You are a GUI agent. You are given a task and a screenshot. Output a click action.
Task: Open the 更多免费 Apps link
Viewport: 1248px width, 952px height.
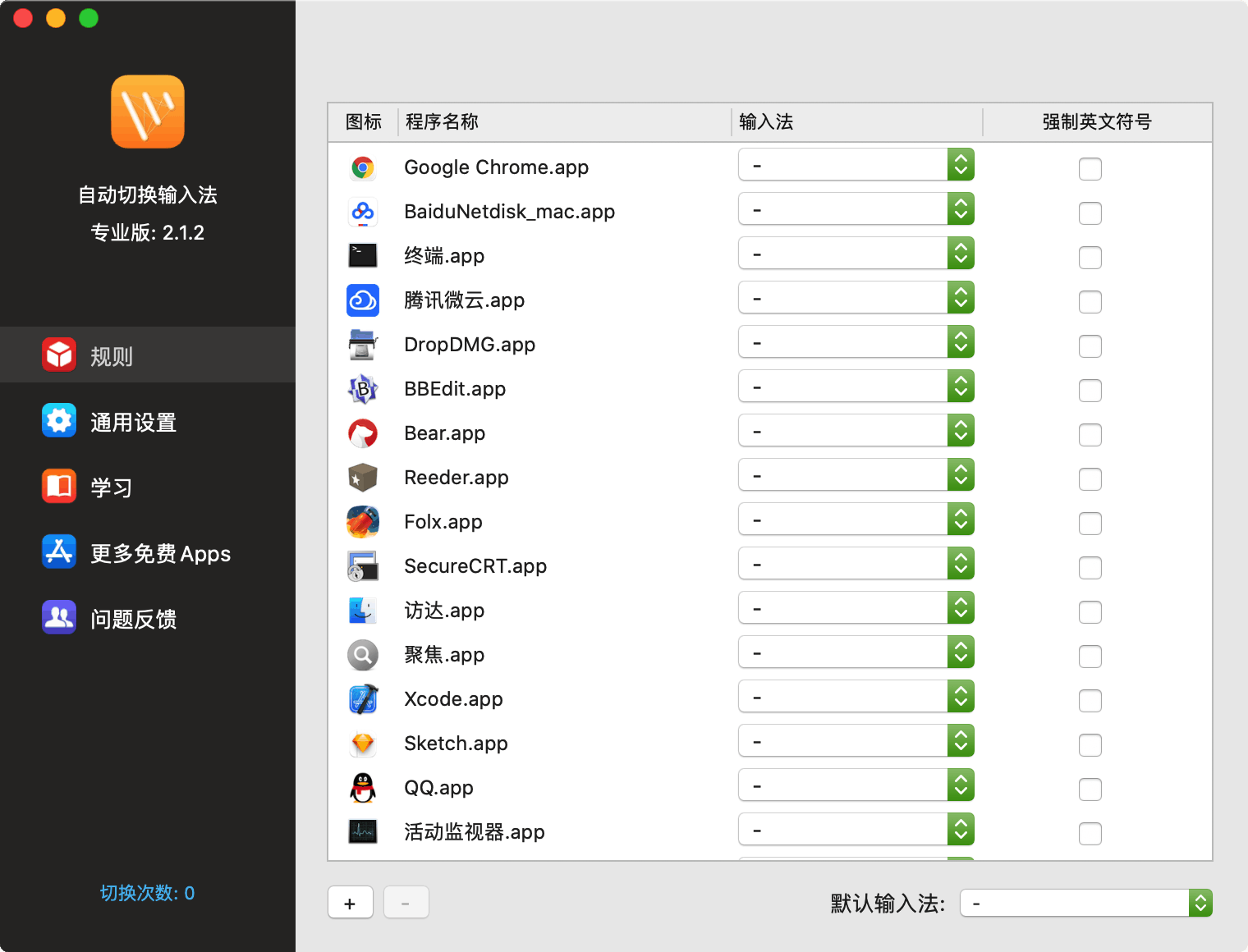click(160, 553)
